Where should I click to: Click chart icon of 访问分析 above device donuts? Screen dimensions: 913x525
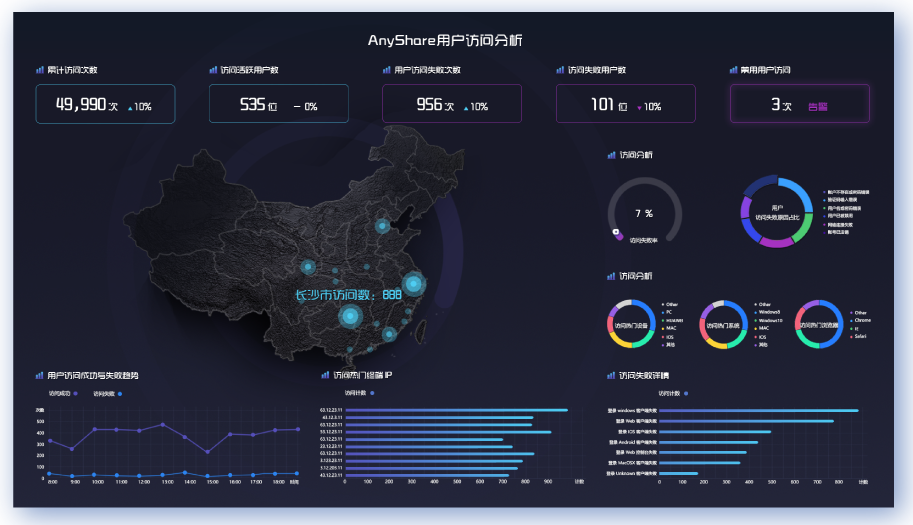coord(611,276)
